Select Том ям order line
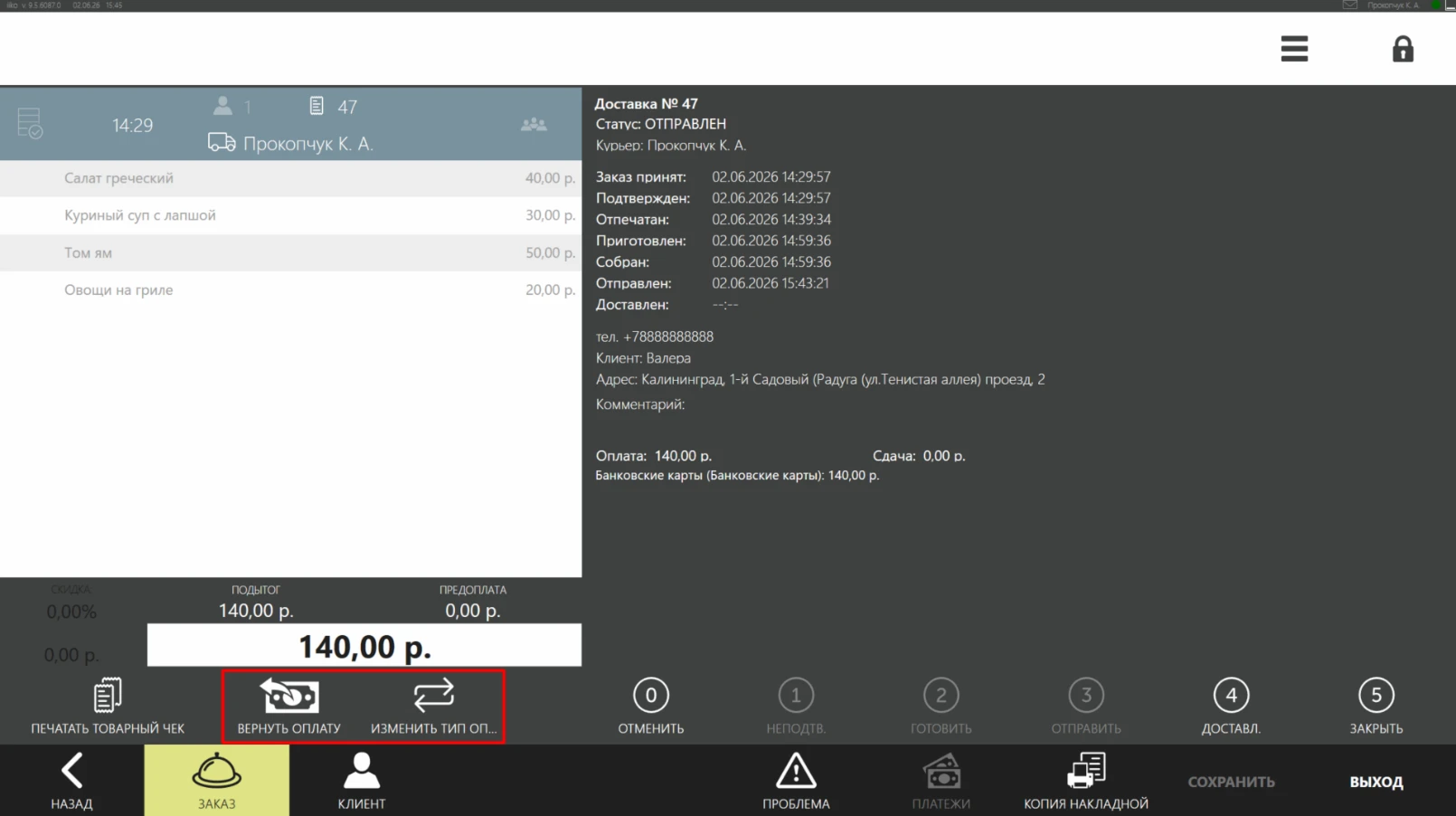Screen dimensions: 1456x816 [x=290, y=253]
